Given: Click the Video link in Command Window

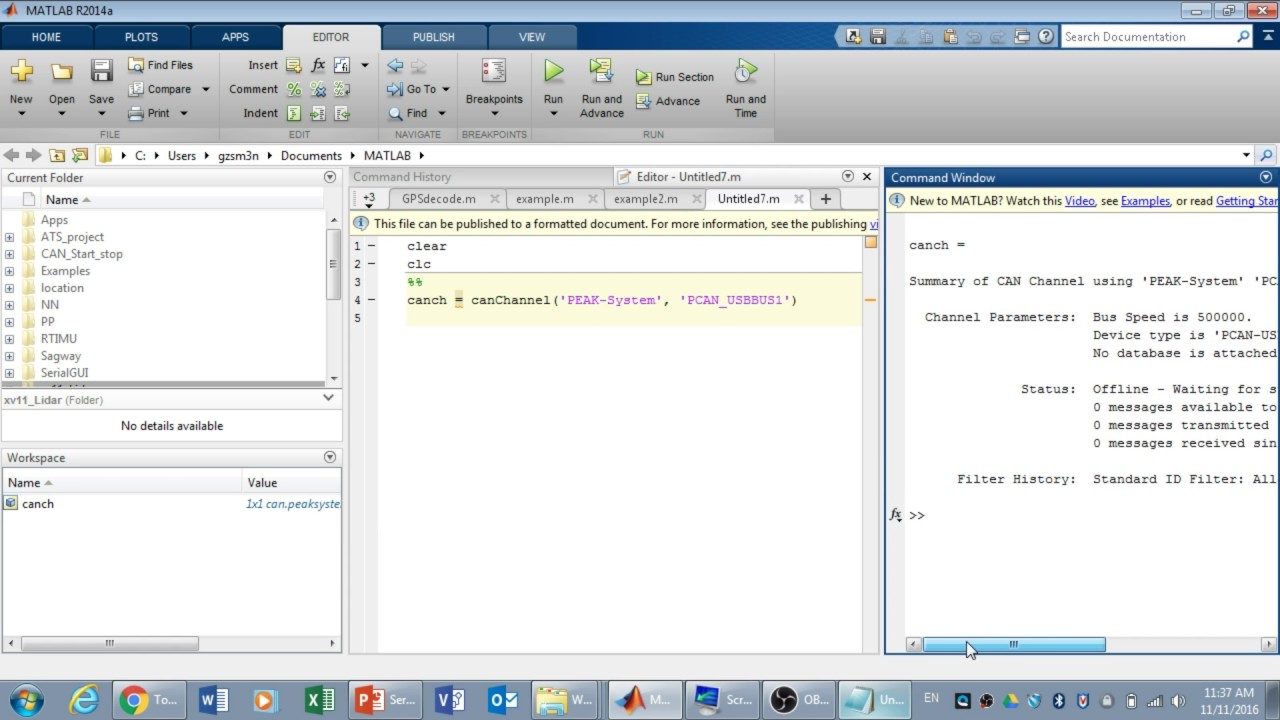Looking at the screenshot, I should (x=1079, y=201).
